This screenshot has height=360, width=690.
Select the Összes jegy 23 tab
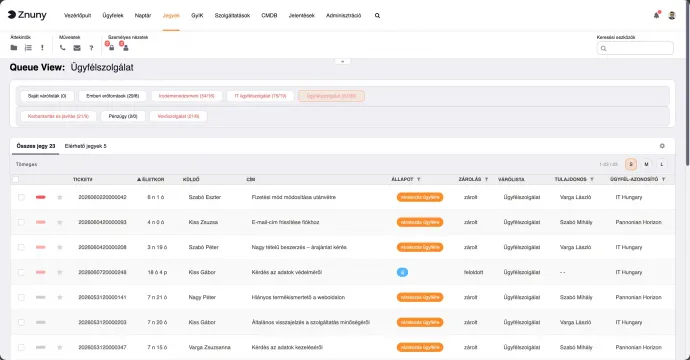(36, 146)
